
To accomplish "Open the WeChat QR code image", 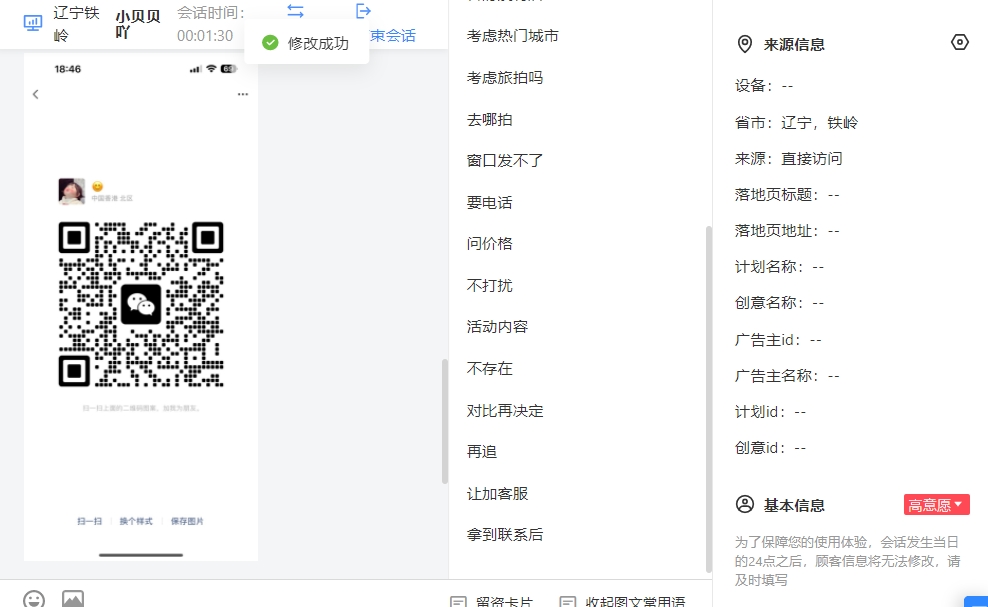I will [x=141, y=304].
